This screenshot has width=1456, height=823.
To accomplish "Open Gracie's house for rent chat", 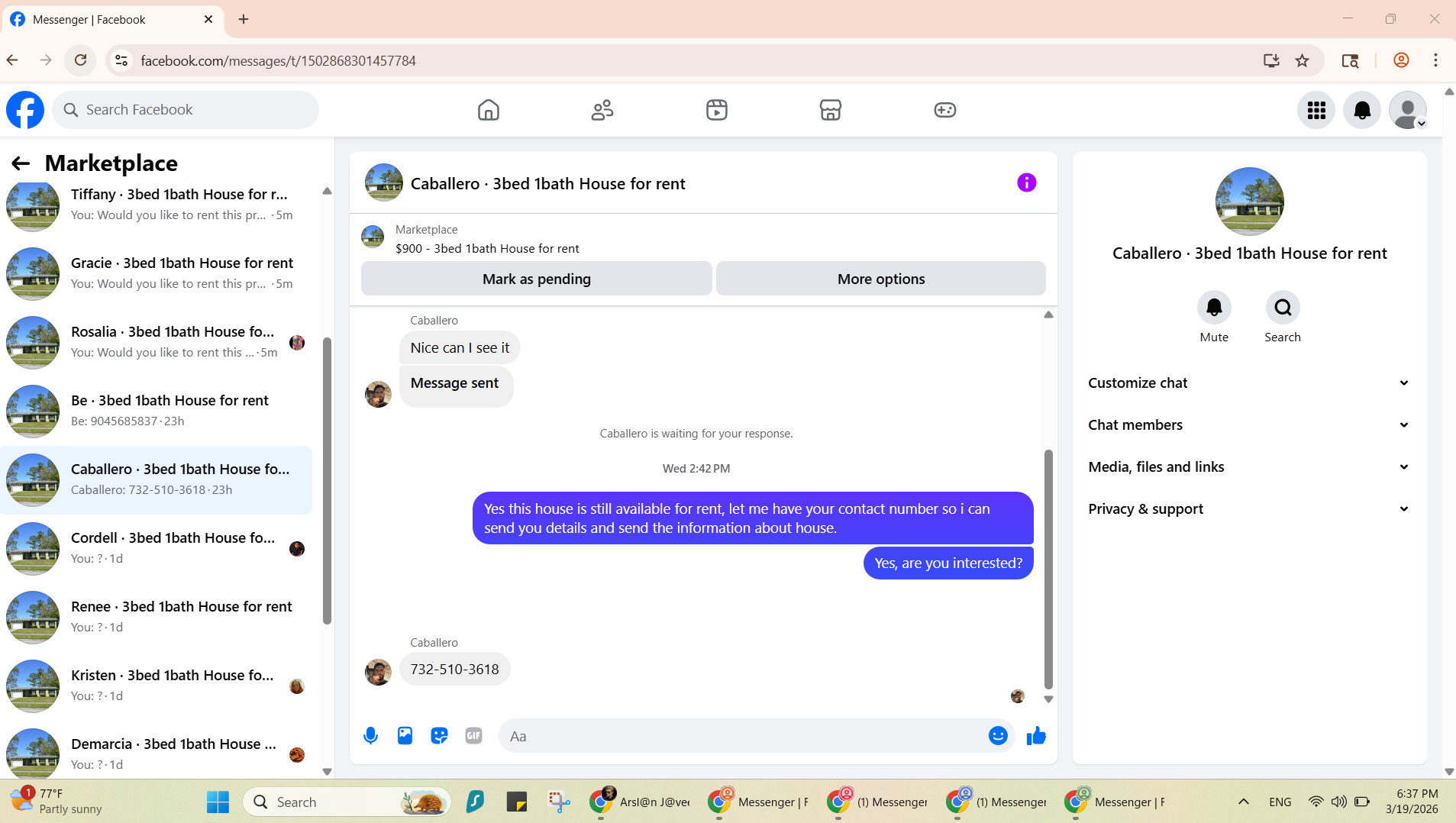I will [x=157, y=273].
